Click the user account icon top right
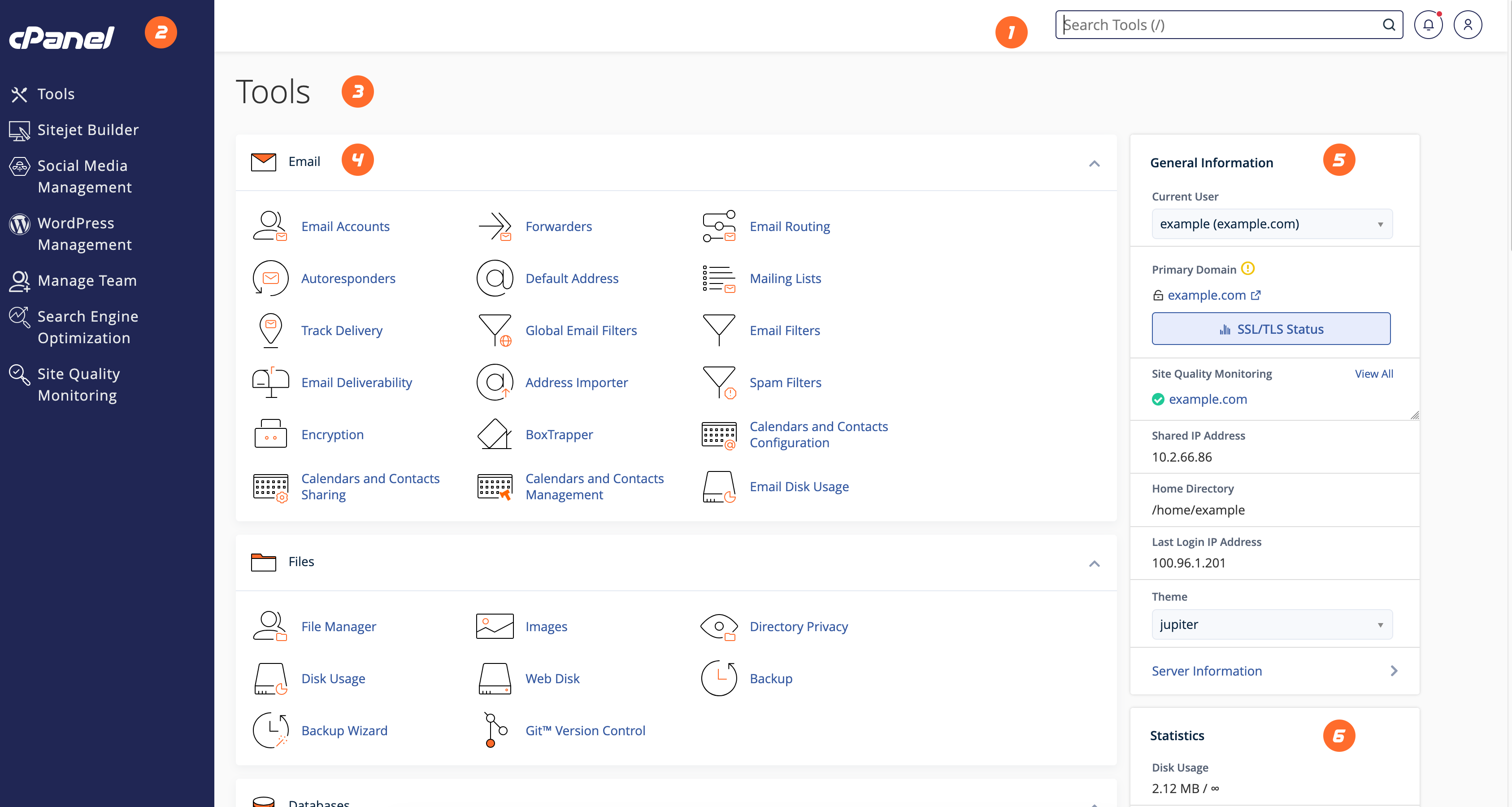This screenshot has height=807, width=1512. (x=1468, y=25)
